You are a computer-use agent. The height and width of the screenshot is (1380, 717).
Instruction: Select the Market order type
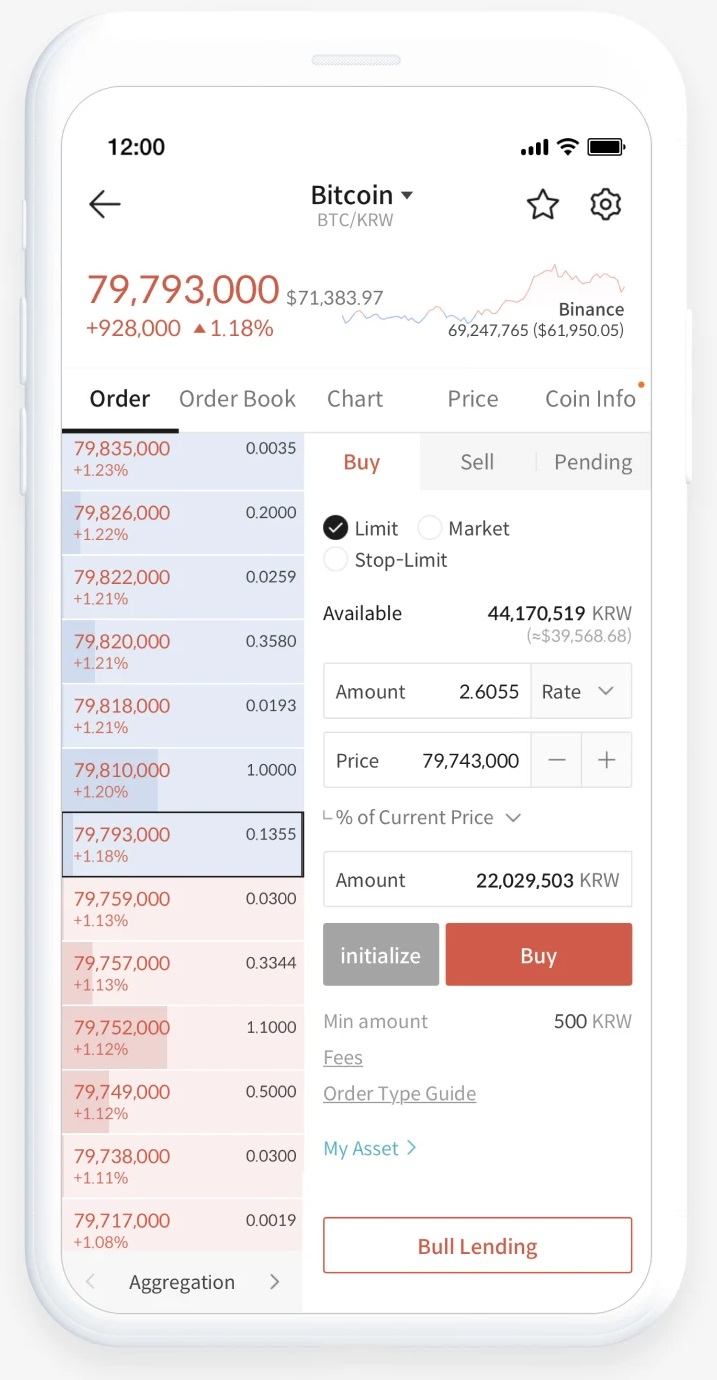coord(430,528)
